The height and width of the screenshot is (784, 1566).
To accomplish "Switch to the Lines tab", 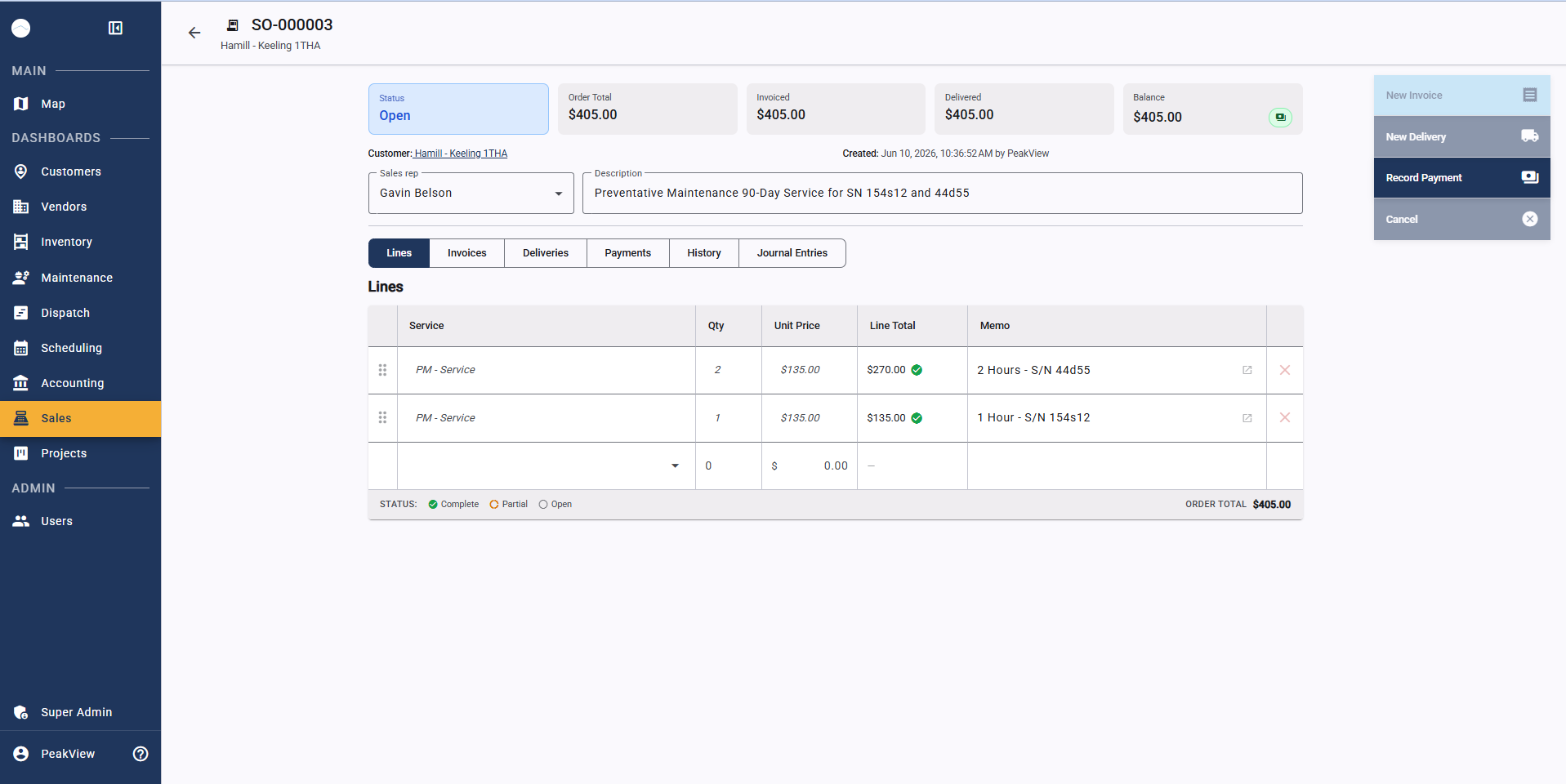I will click(399, 253).
